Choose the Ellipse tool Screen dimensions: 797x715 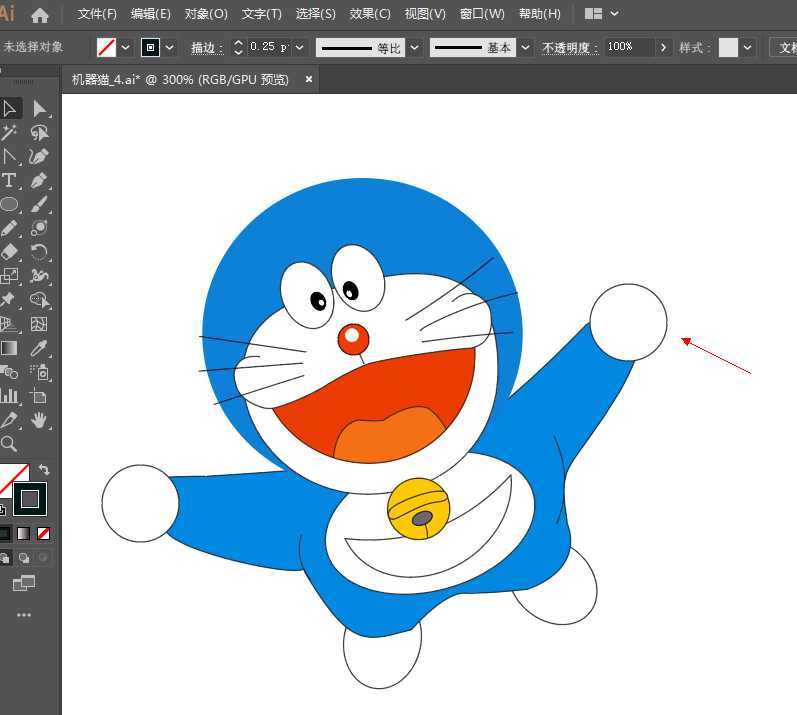click(x=9, y=204)
